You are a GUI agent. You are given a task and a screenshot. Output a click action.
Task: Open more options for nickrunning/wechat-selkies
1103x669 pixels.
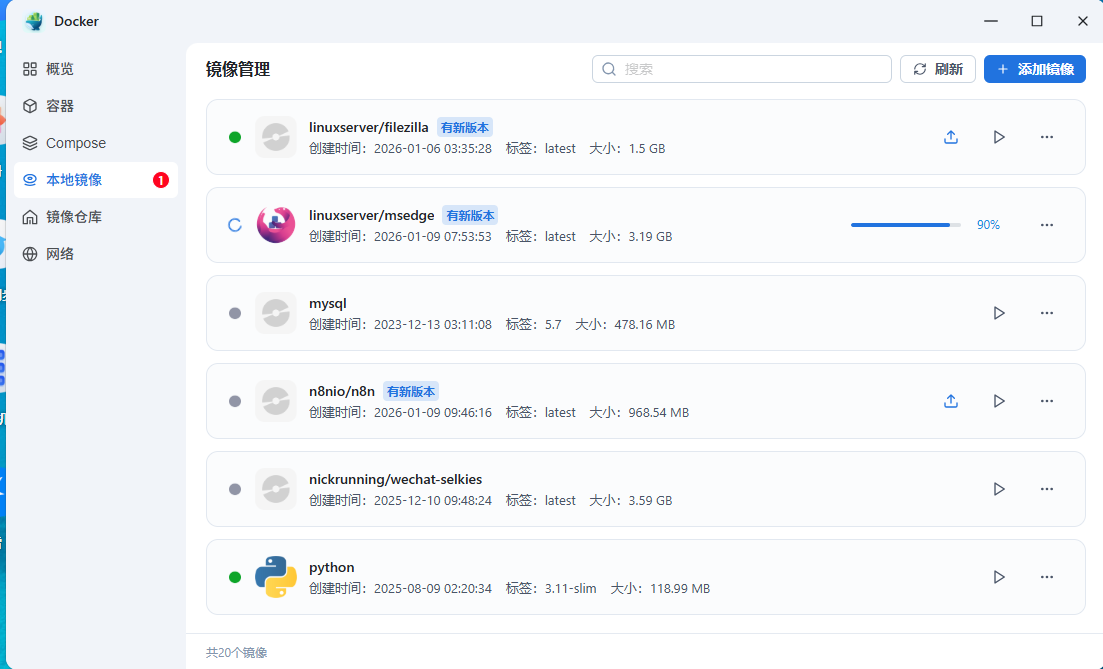(1047, 489)
